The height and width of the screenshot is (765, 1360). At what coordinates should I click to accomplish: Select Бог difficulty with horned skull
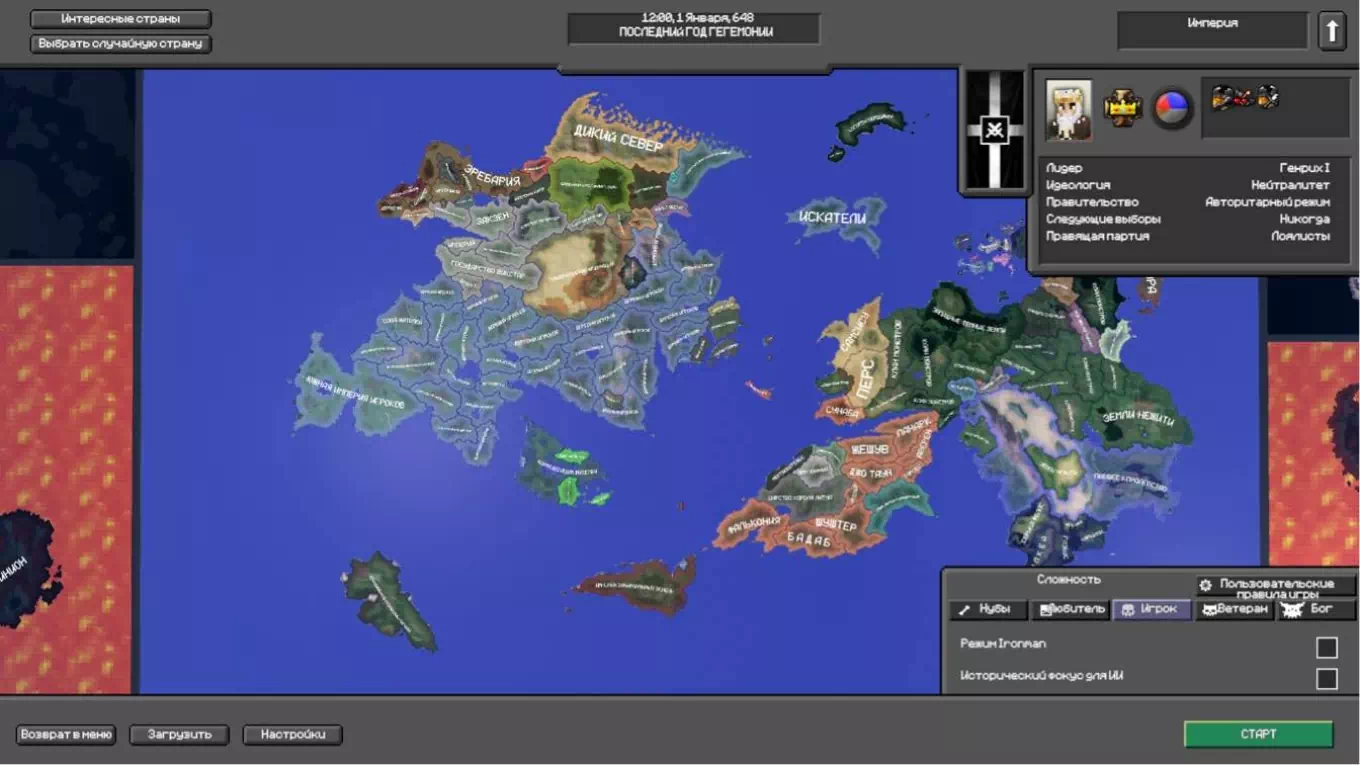1317,609
